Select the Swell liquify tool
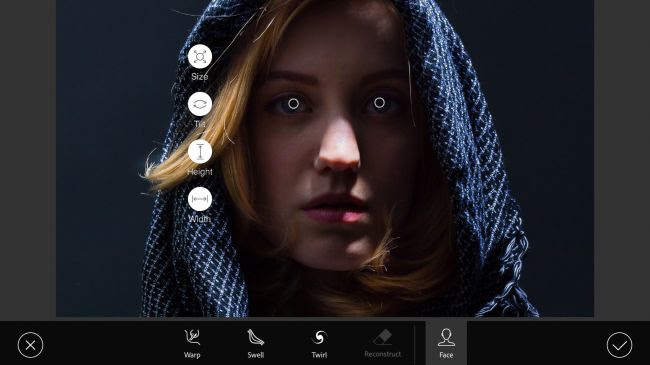The height and width of the screenshot is (365, 650). (x=256, y=343)
